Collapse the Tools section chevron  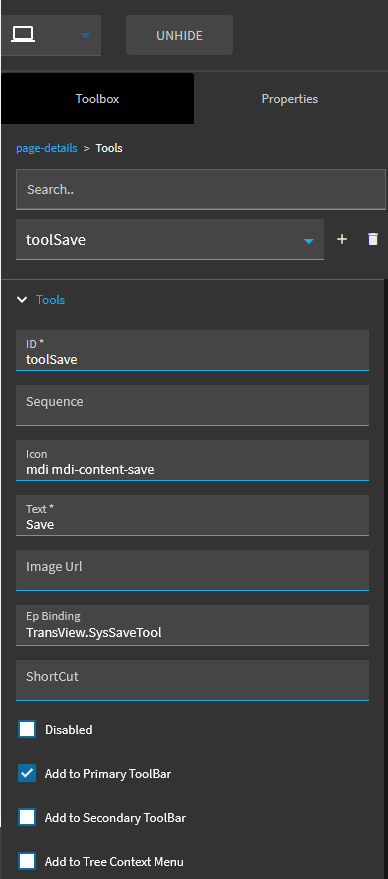[x=22, y=300]
